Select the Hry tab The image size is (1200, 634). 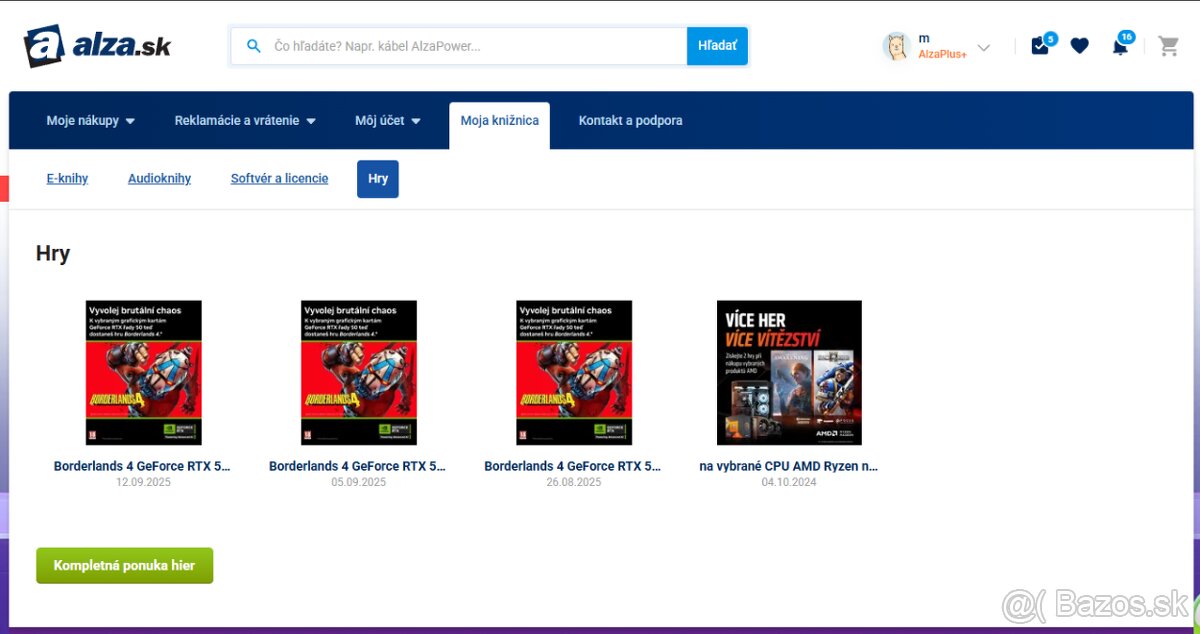378,179
